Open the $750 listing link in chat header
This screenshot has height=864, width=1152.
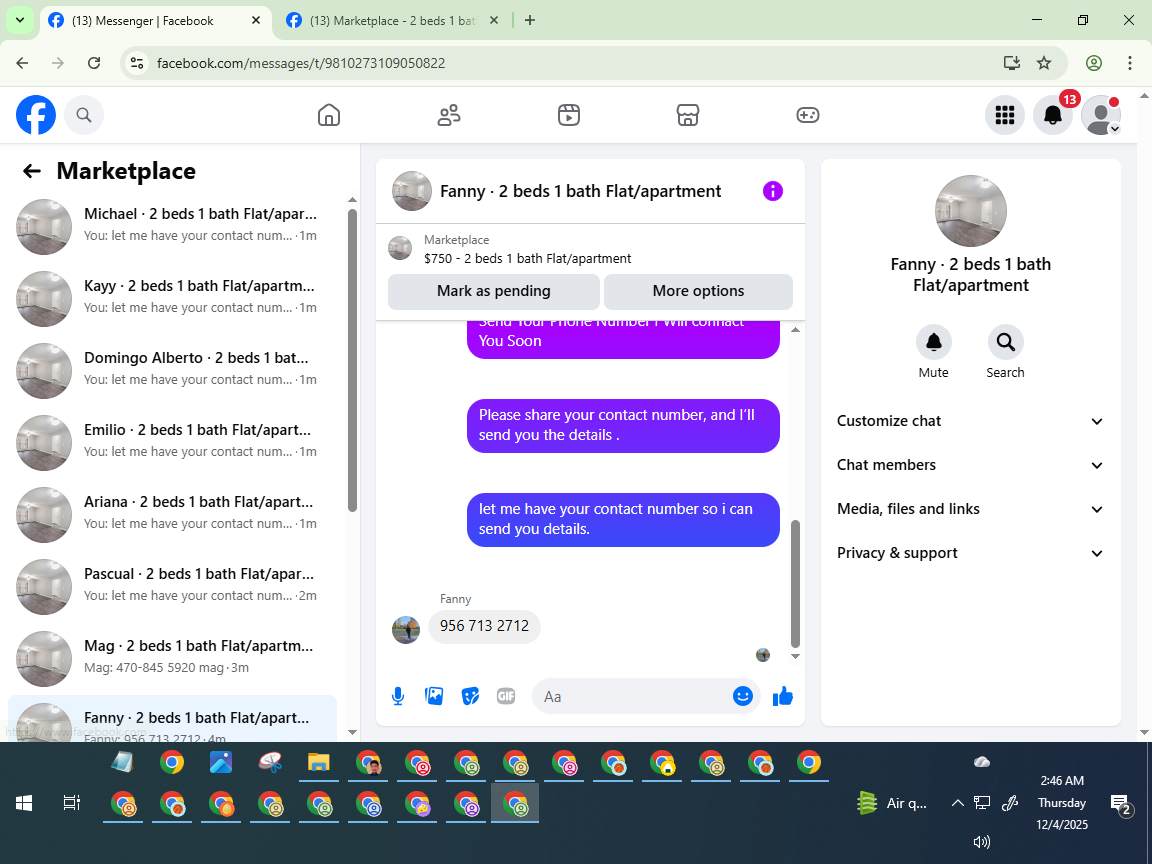528,259
